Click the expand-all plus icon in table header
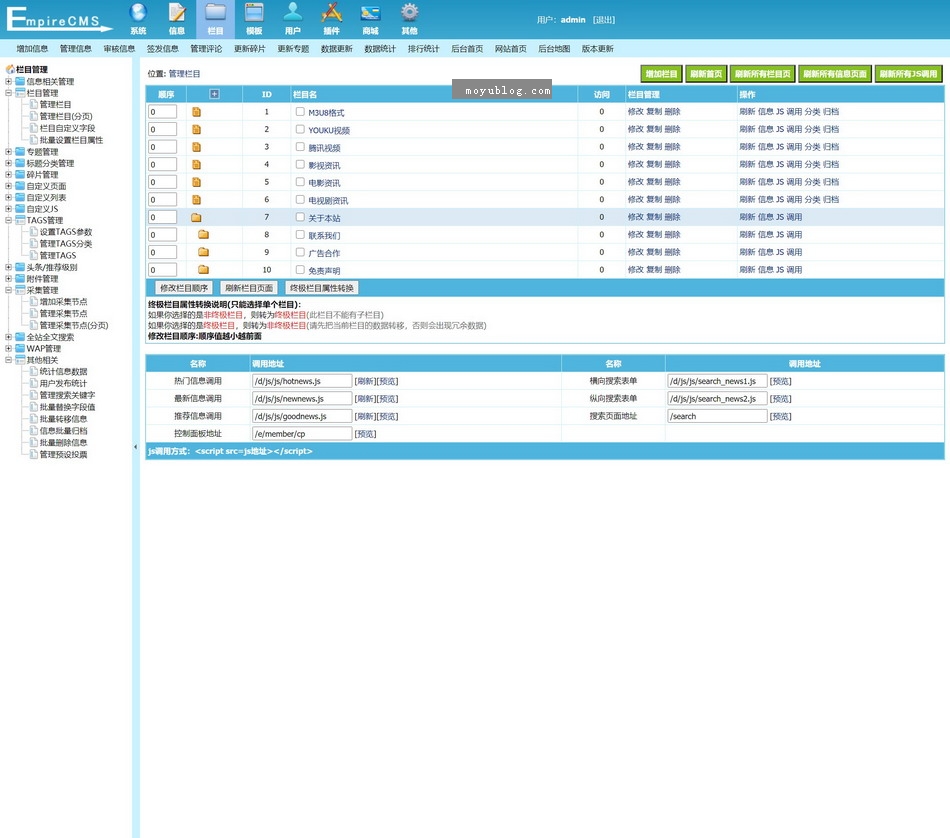Image resolution: width=950 pixels, height=838 pixels. [214, 94]
